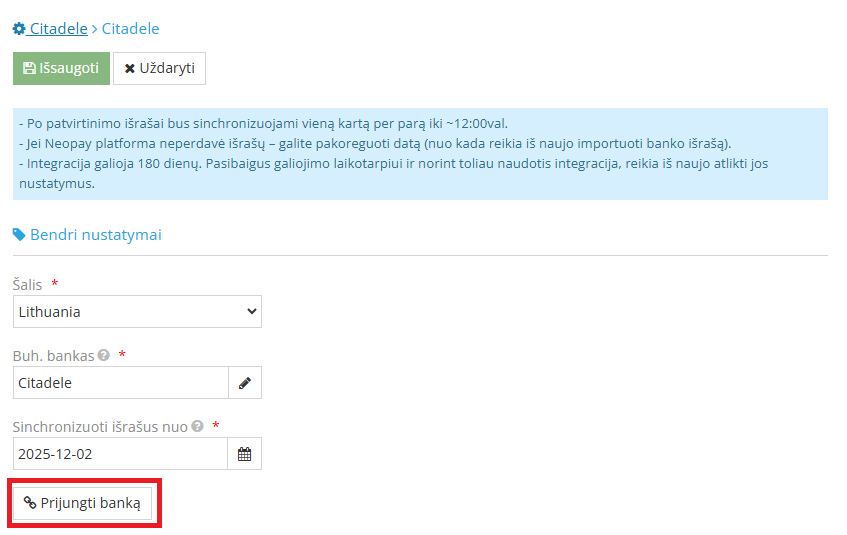Screen dimensions: 847x535
Task: Click the sync date field 2025-12-02
Action: tap(120, 453)
